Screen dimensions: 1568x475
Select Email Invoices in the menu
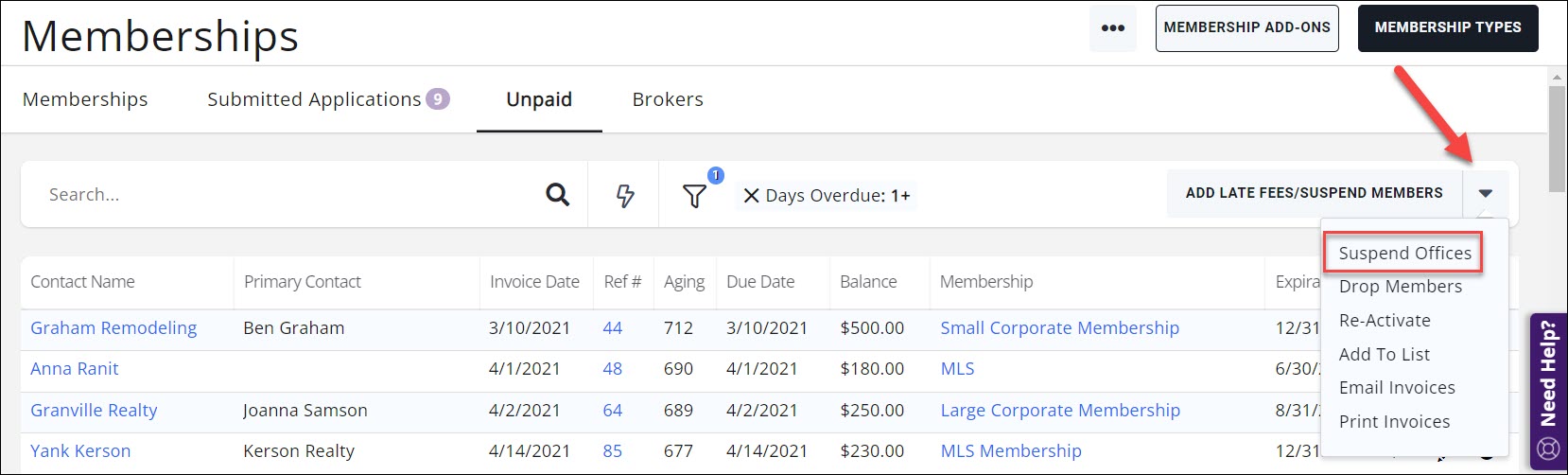coord(1397,388)
